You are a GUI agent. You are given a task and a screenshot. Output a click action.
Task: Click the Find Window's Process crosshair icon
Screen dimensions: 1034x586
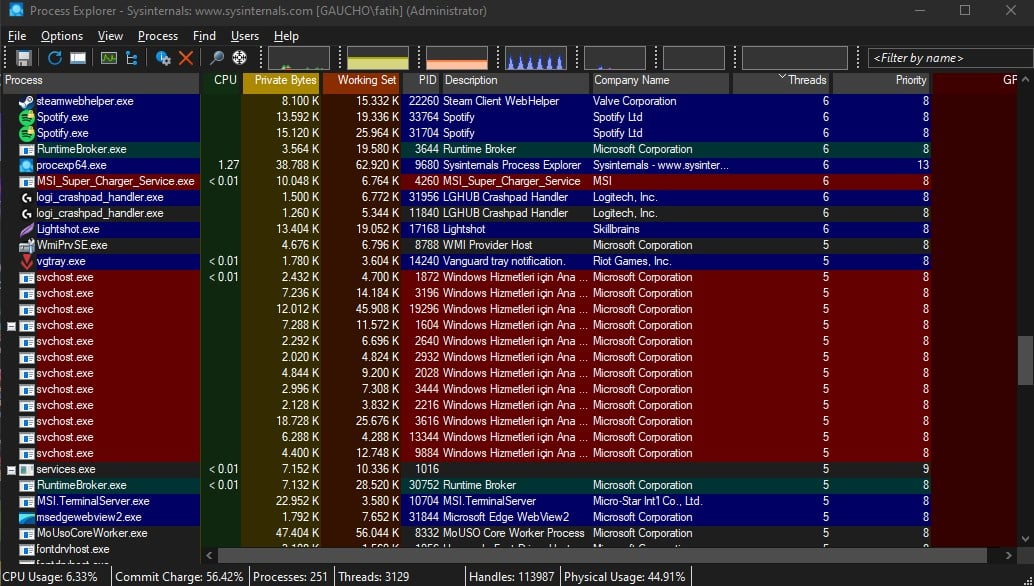pos(239,58)
